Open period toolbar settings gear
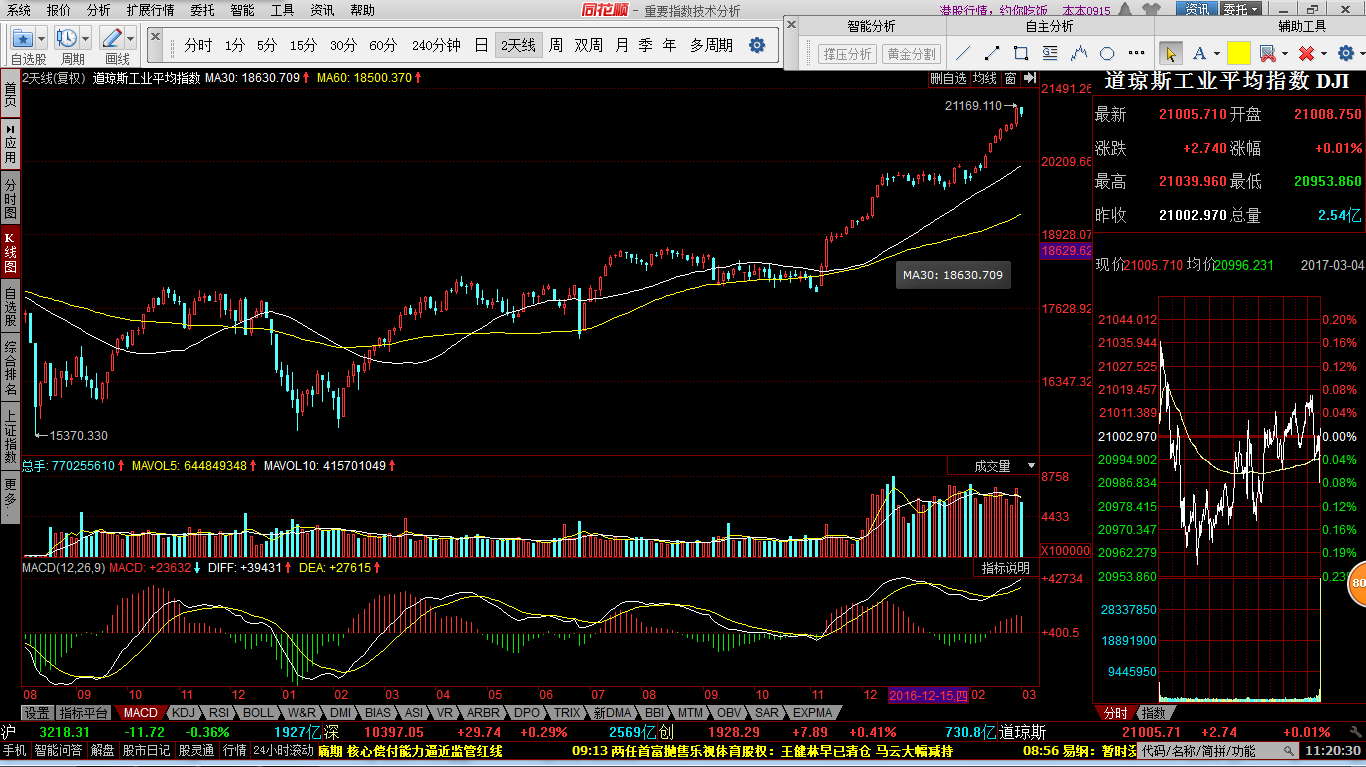This screenshot has height=767, width=1366. [757, 45]
